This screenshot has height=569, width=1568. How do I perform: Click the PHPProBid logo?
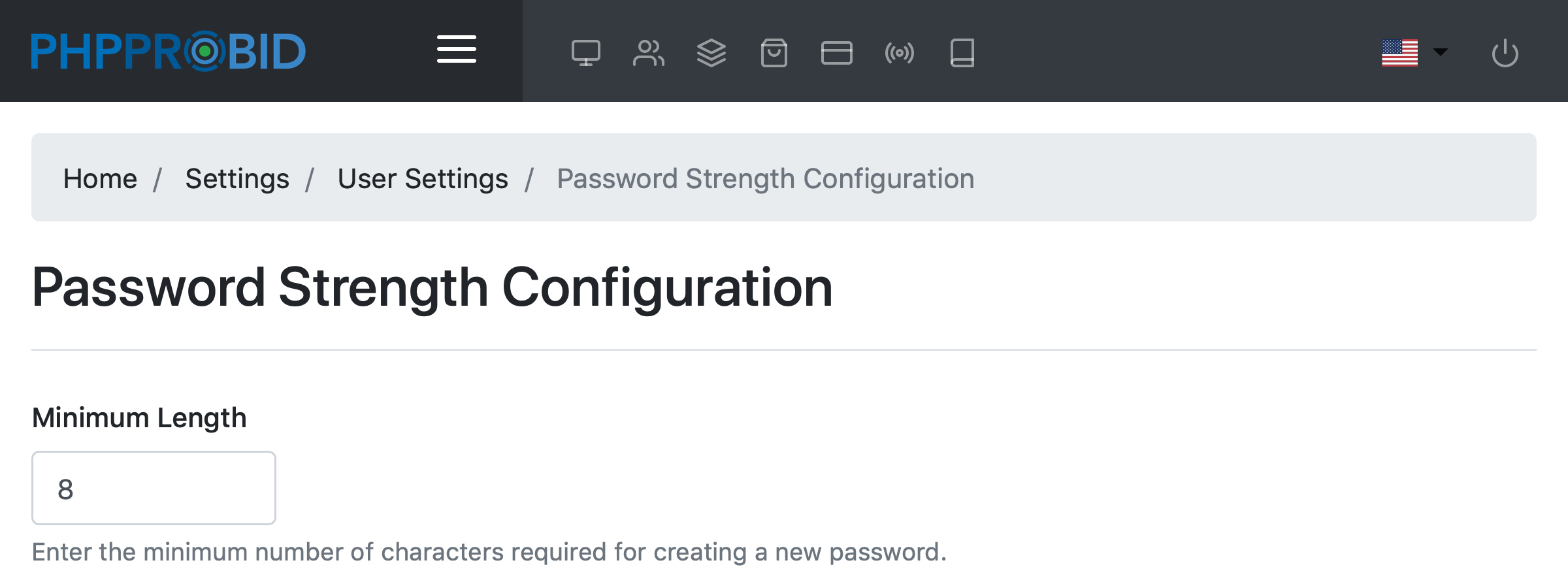click(169, 51)
